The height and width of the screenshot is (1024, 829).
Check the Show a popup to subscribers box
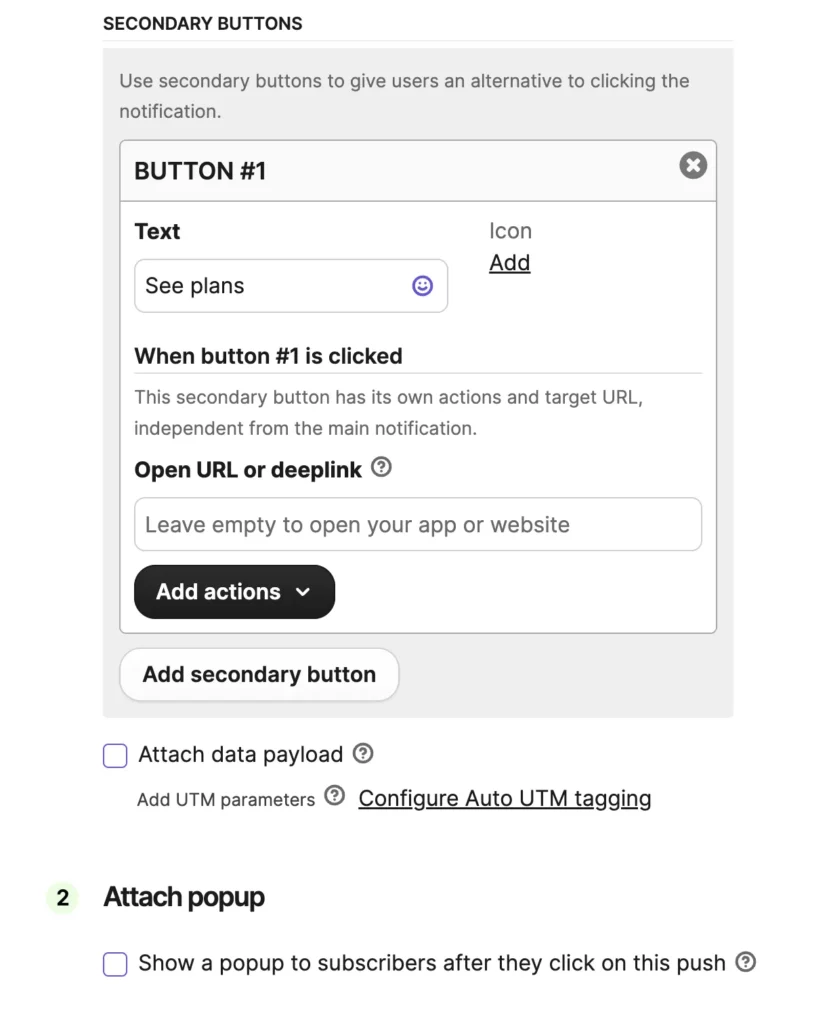[115, 964]
